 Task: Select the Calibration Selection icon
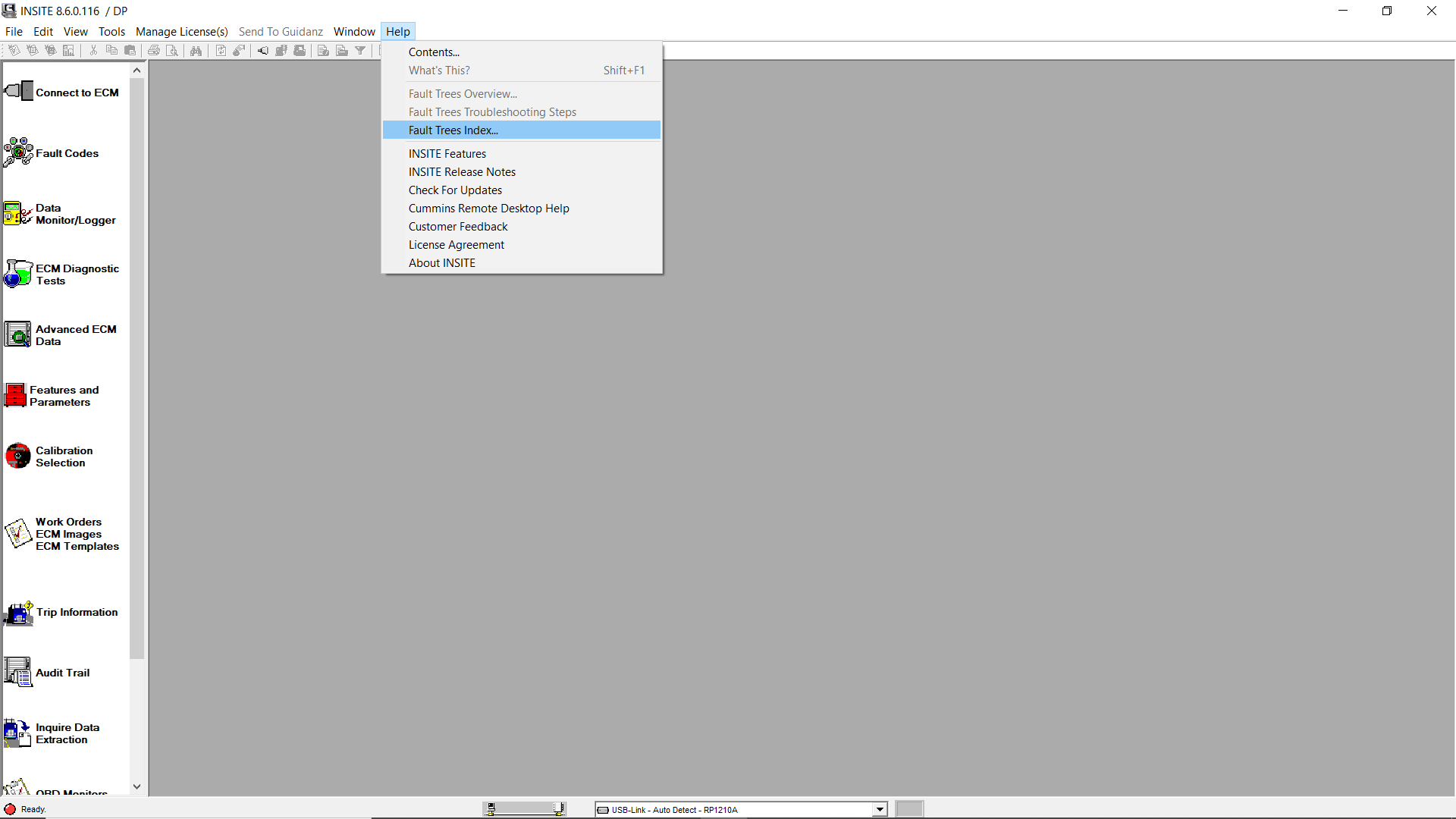[18, 456]
